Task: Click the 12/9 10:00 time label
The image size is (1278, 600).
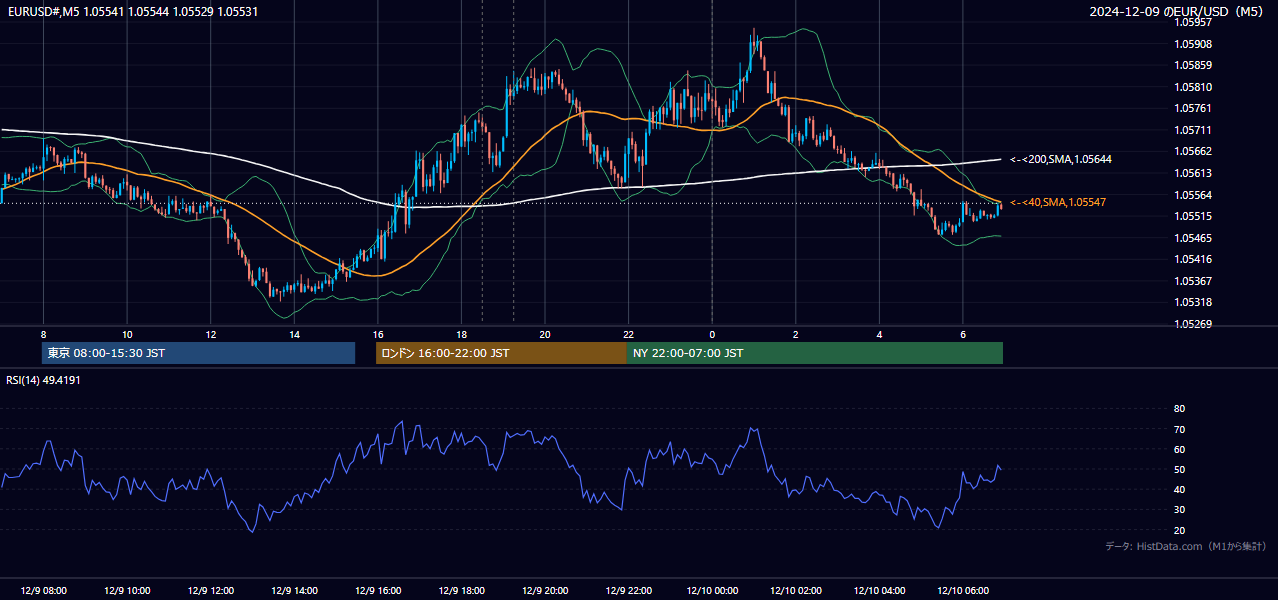Action: pyautogui.click(x=127, y=591)
